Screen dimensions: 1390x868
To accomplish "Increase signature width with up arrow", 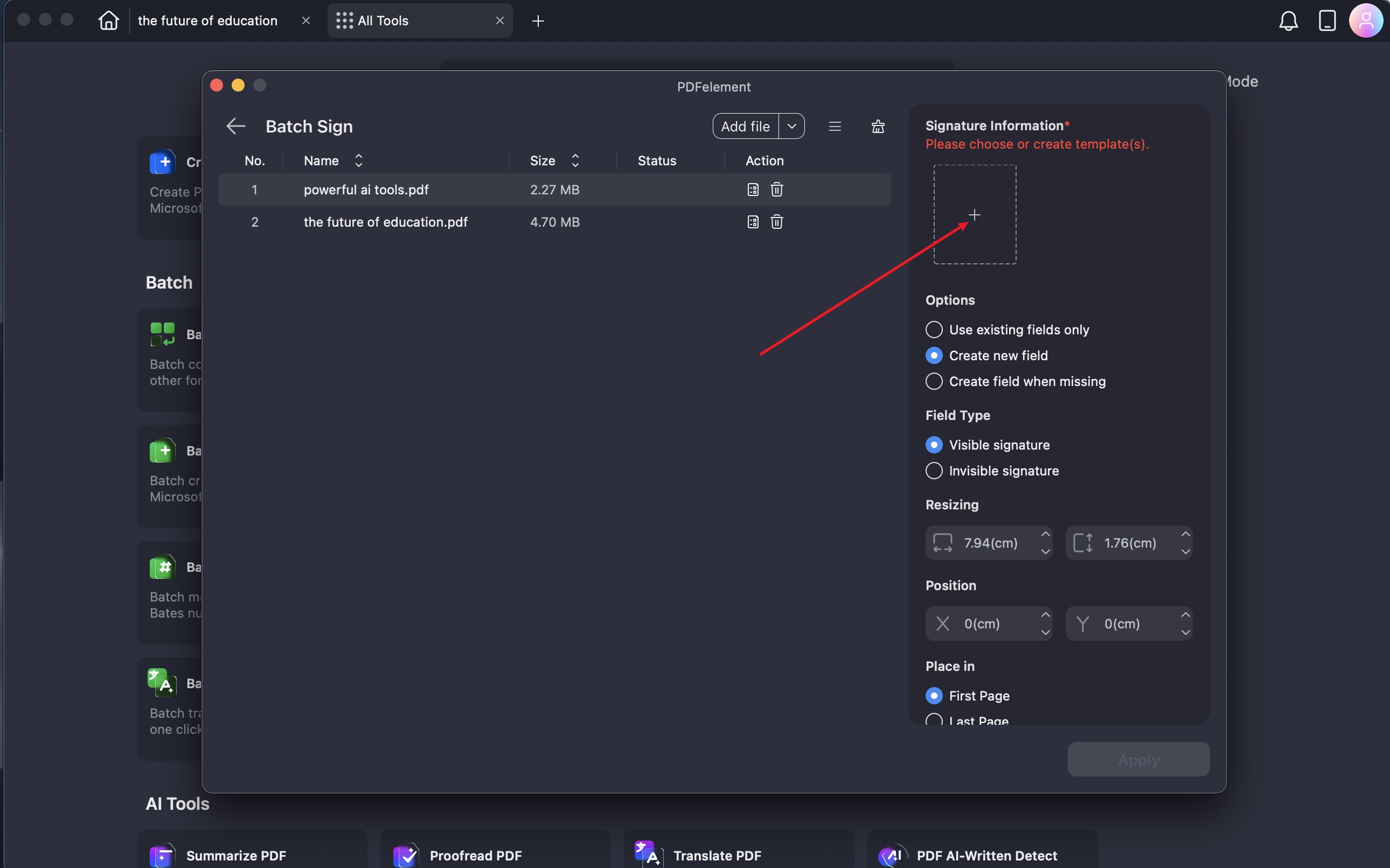I will [1045, 535].
